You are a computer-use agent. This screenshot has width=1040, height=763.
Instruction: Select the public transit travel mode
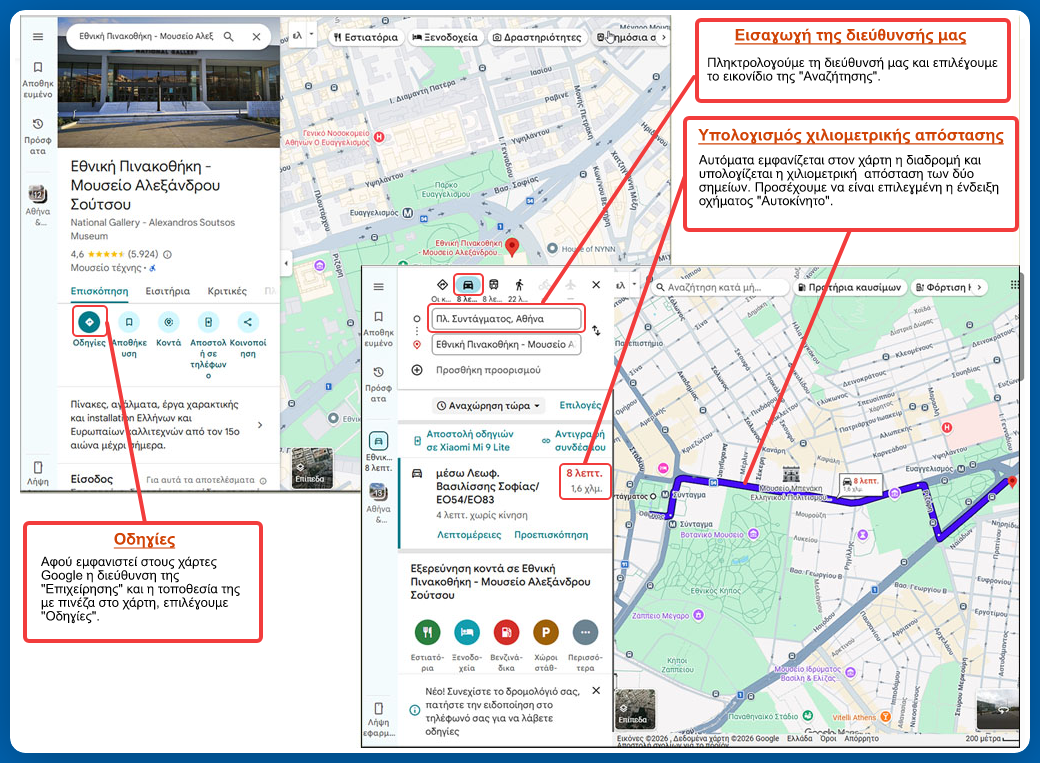point(493,285)
